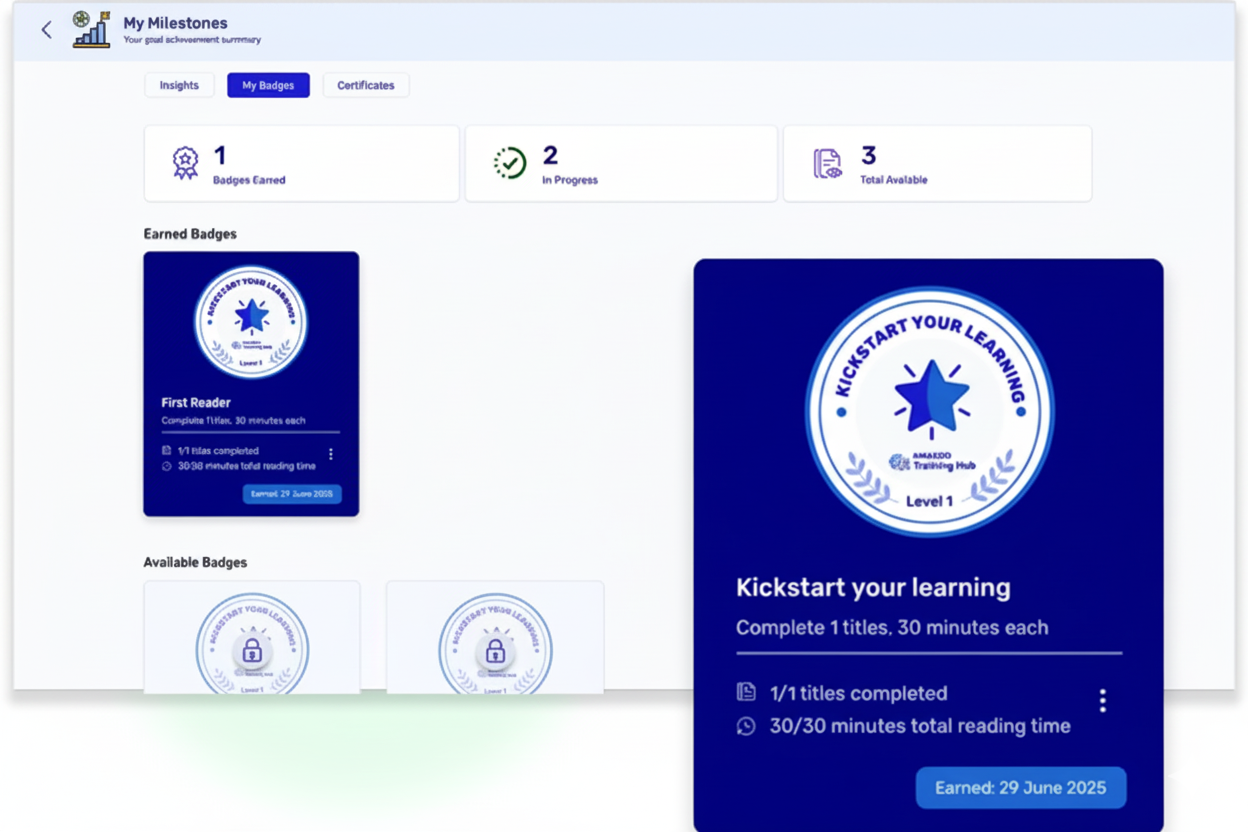The image size is (1248, 832).
Task: Click the lock on first available badge
Action: (252, 653)
